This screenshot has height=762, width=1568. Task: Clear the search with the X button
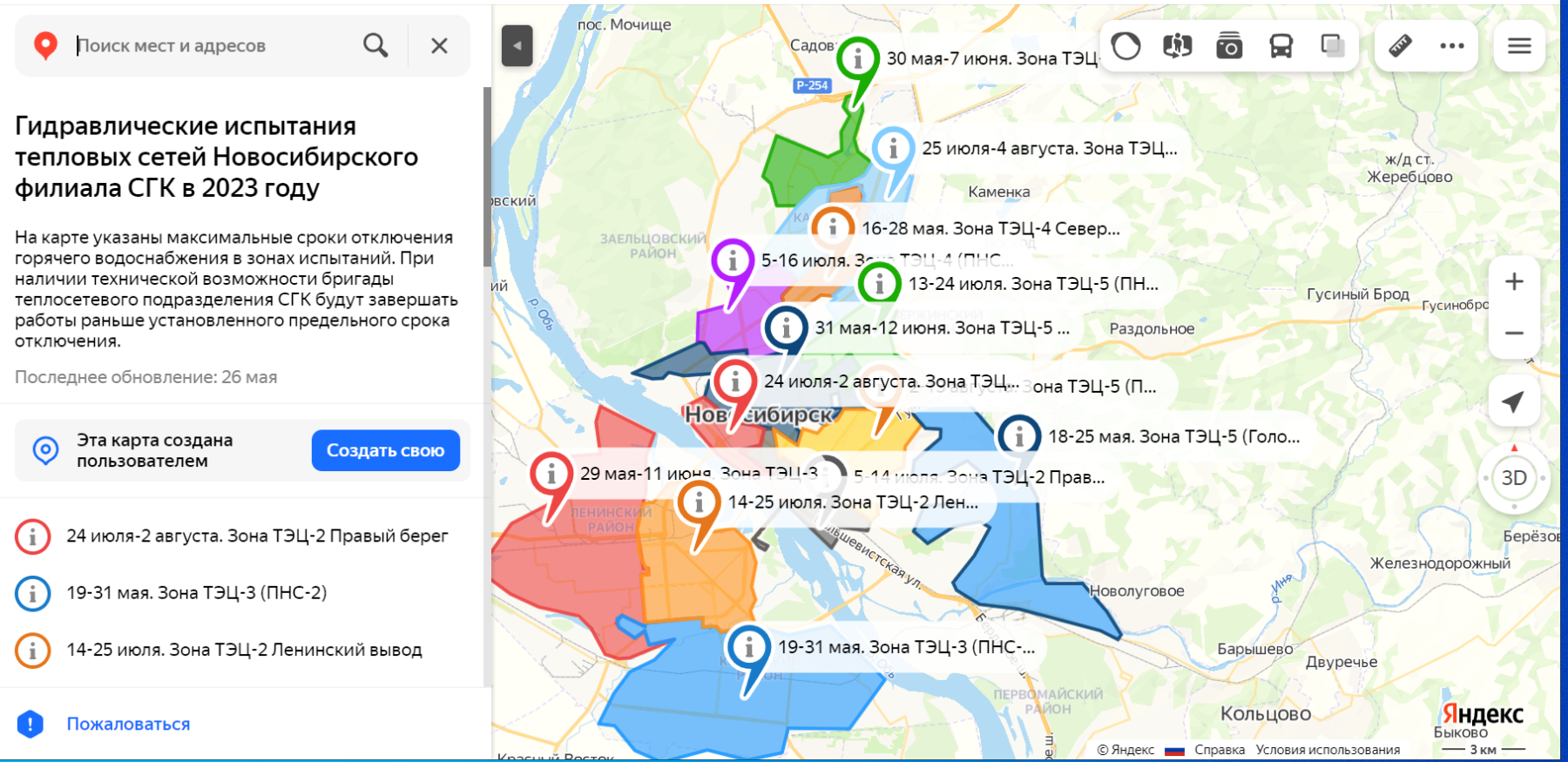(439, 45)
